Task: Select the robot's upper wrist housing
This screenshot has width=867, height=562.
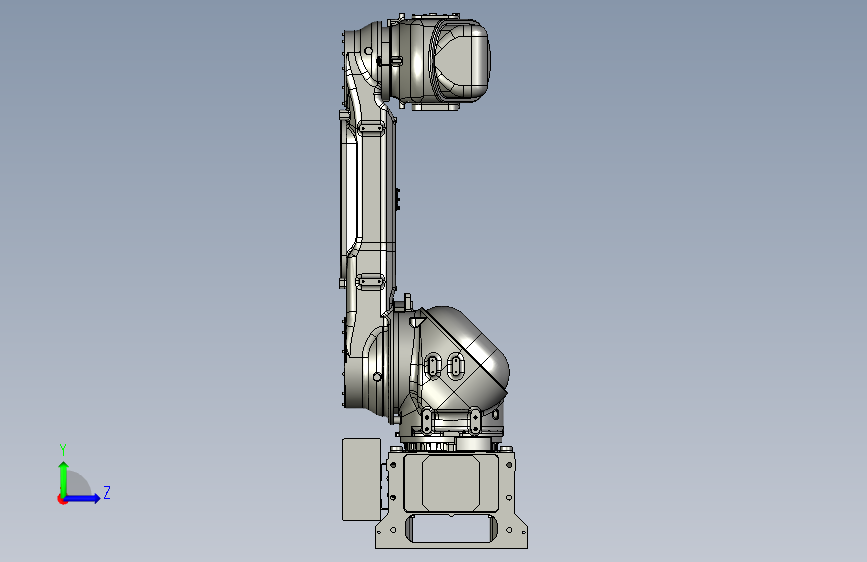Action: coord(440,62)
